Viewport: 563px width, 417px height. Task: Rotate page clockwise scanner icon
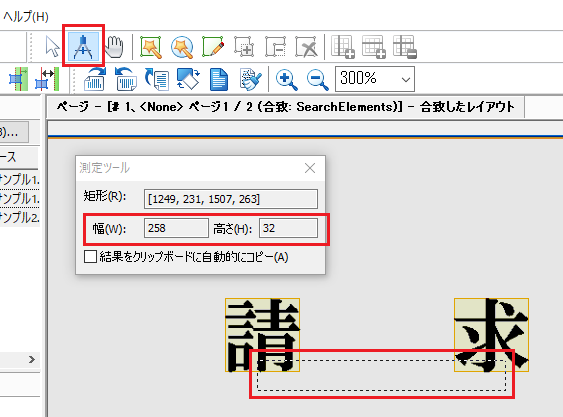pyautogui.click(x=95, y=79)
